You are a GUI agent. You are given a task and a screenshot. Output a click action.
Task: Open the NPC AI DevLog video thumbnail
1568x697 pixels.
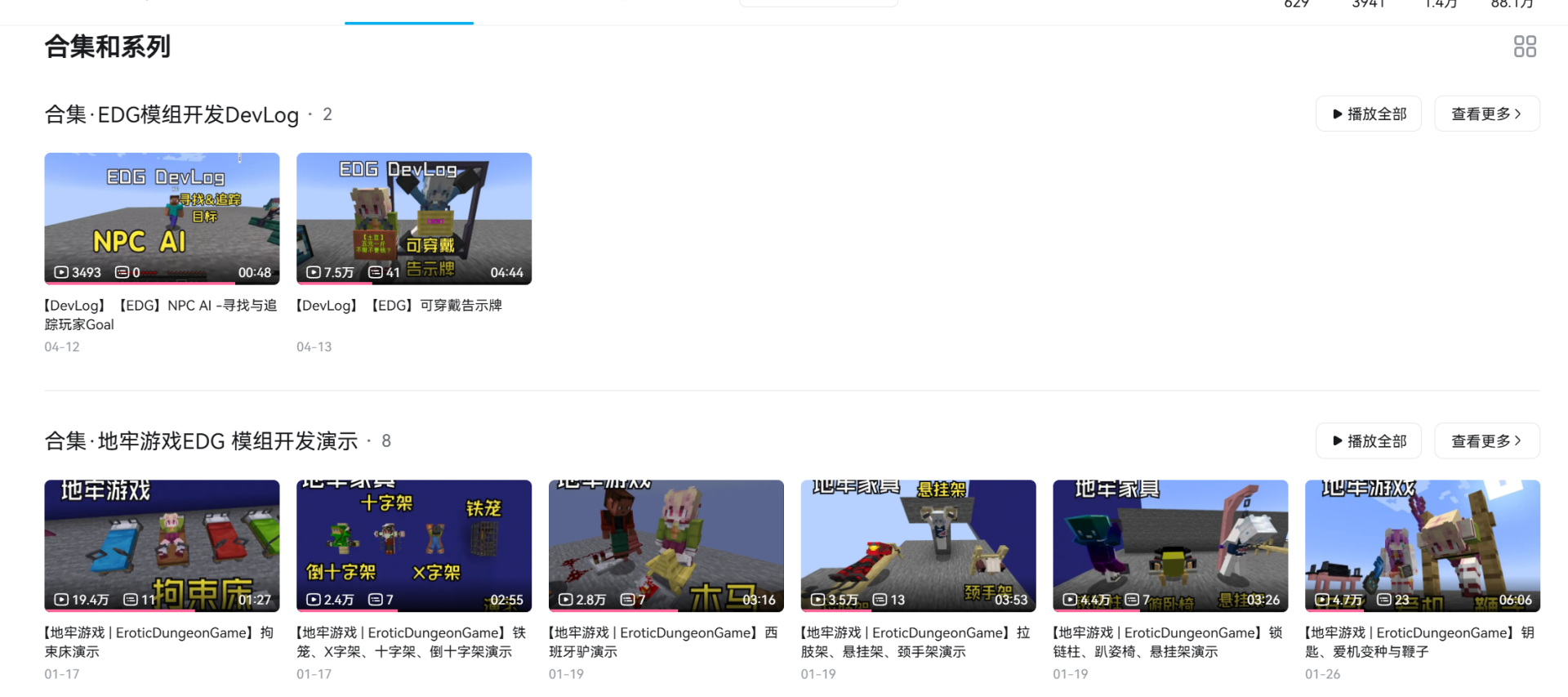tap(162, 218)
